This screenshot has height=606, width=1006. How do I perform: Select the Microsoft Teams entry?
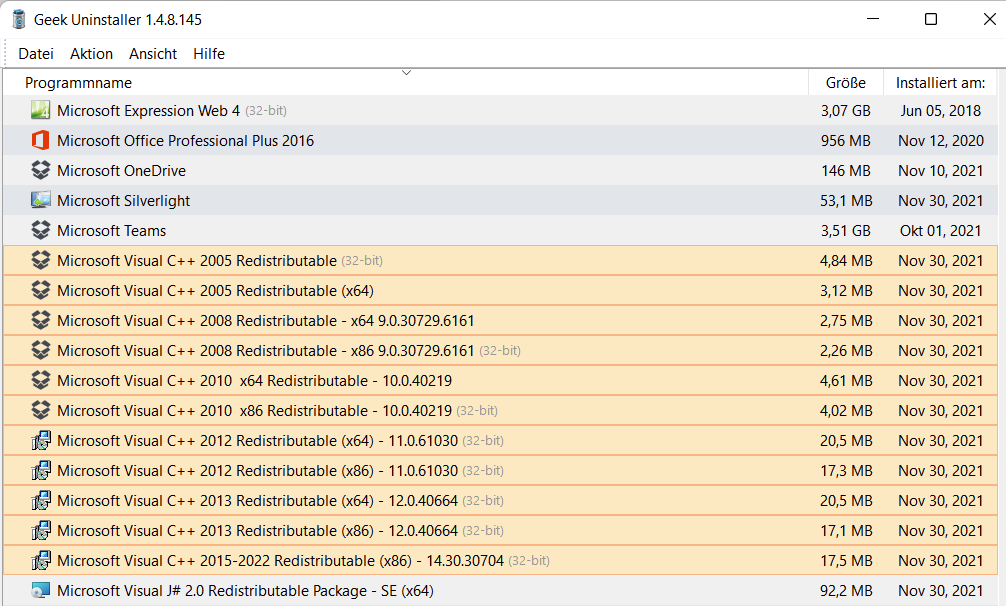tap(500, 230)
